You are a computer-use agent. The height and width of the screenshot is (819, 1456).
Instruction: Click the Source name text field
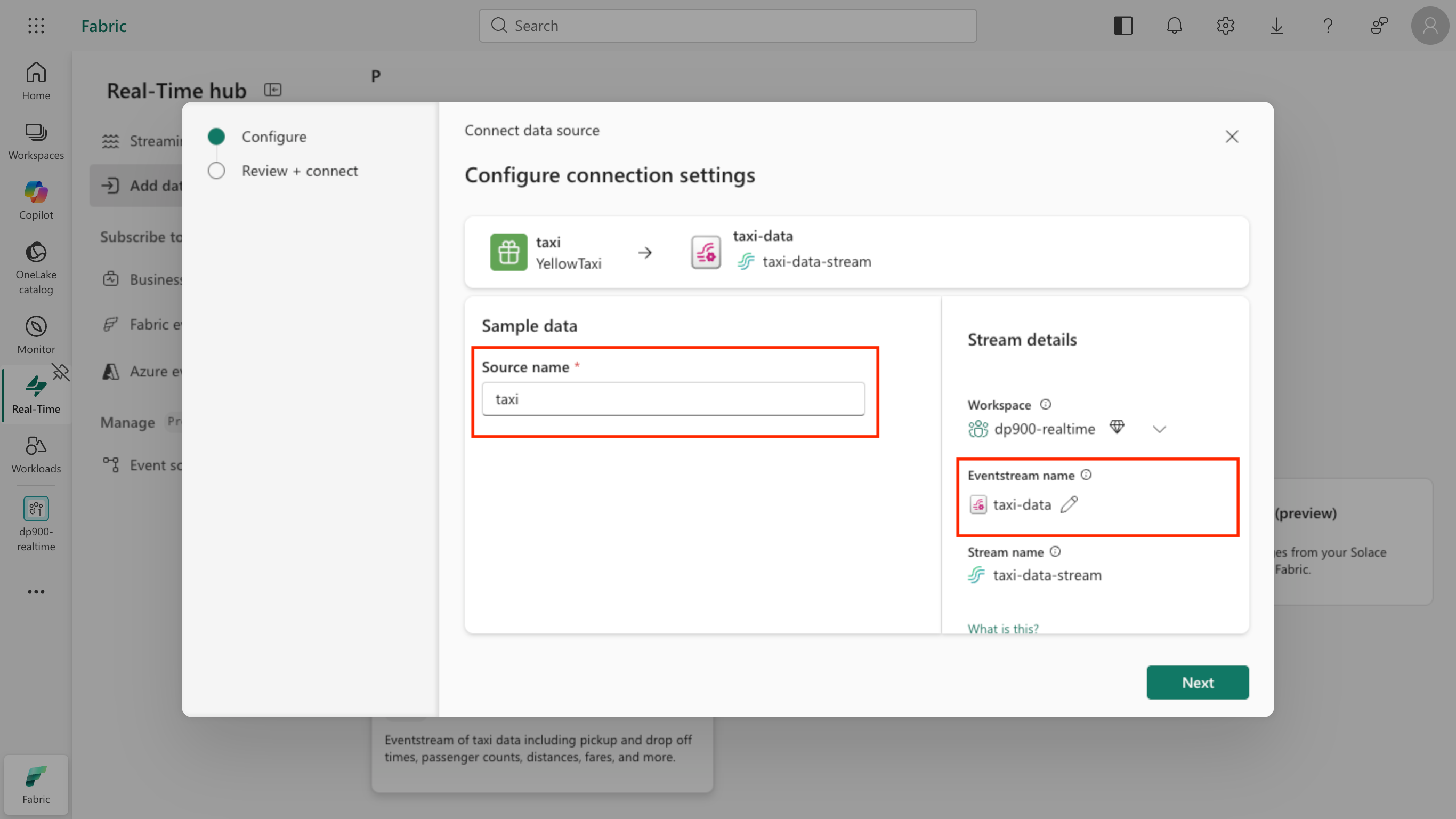[673, 399]
